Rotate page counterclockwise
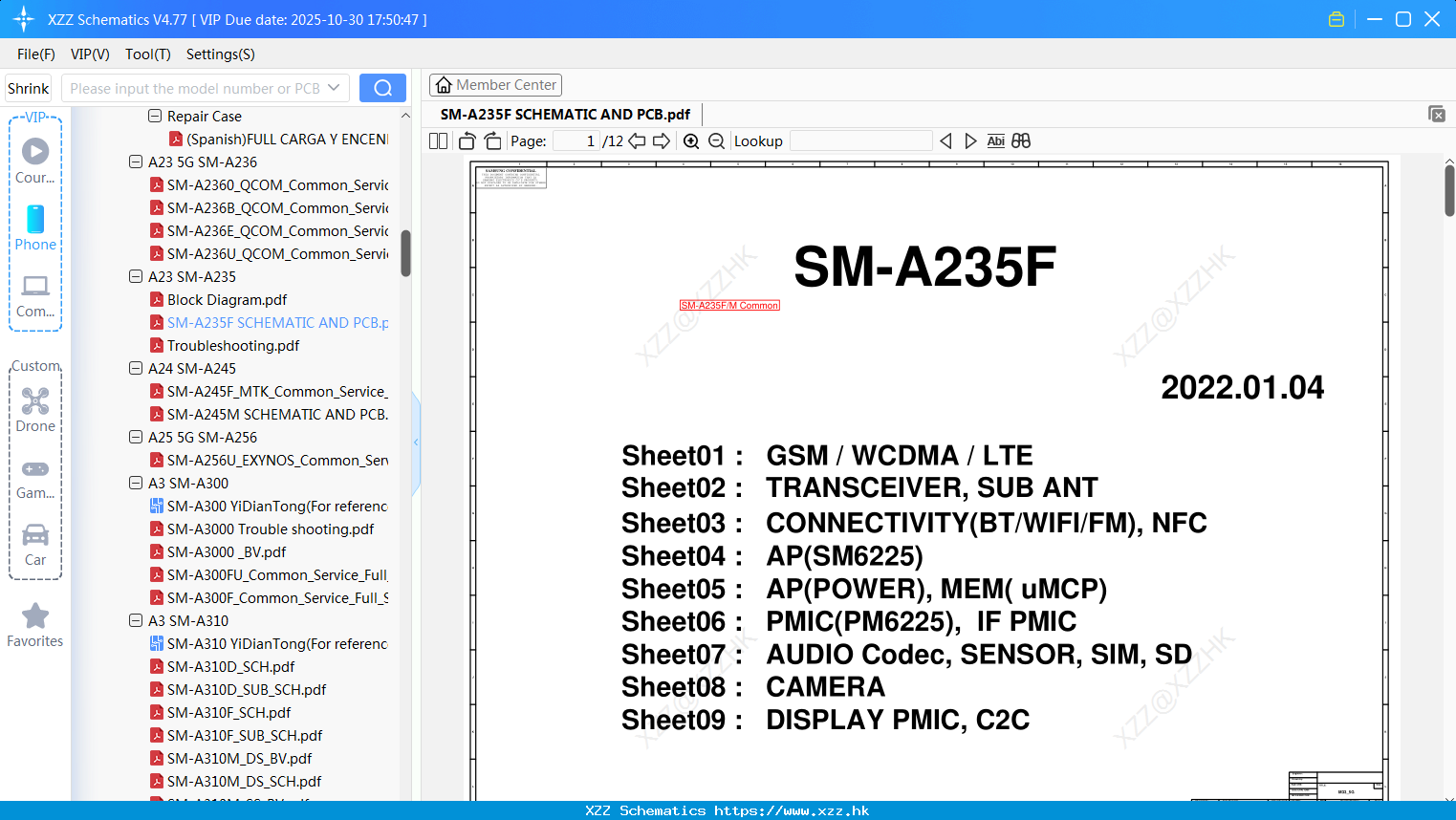The image size is (1456, 820). 467,140
